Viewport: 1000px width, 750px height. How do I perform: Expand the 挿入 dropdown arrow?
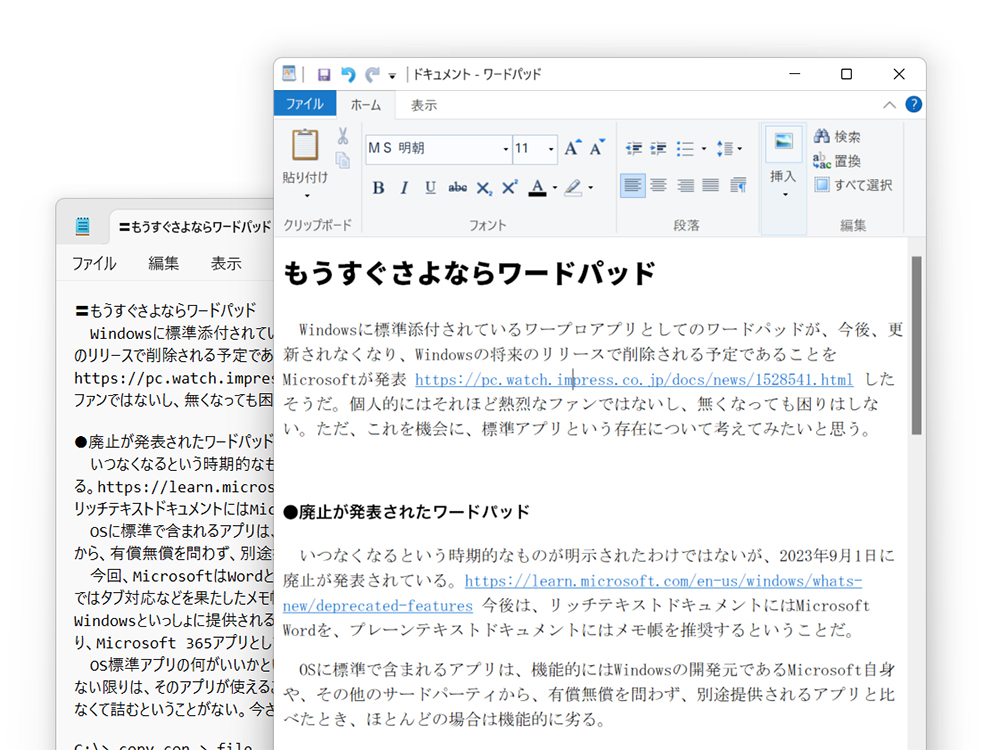tap(784, 195)
